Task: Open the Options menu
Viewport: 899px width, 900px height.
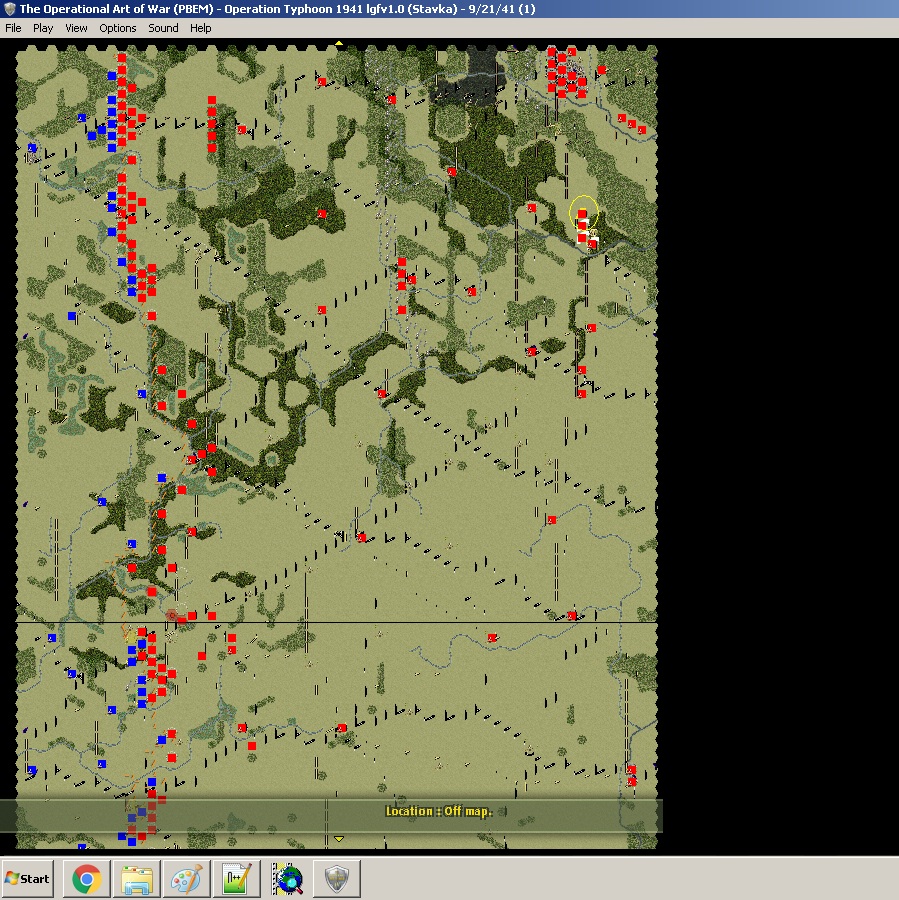Action: point(118,28)
